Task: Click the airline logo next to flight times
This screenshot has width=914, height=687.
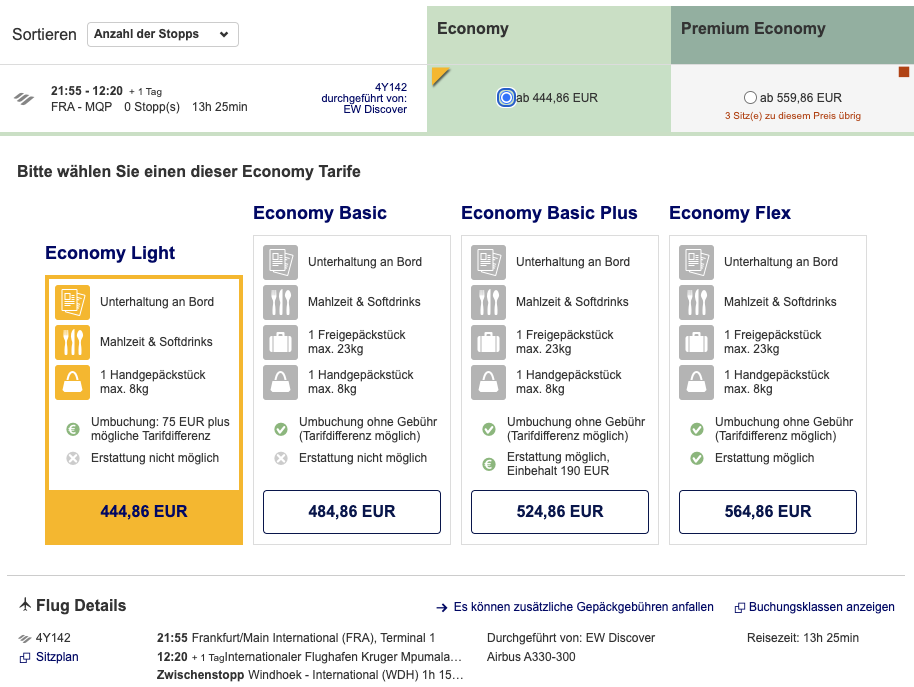Action: [x=24, y=98]
